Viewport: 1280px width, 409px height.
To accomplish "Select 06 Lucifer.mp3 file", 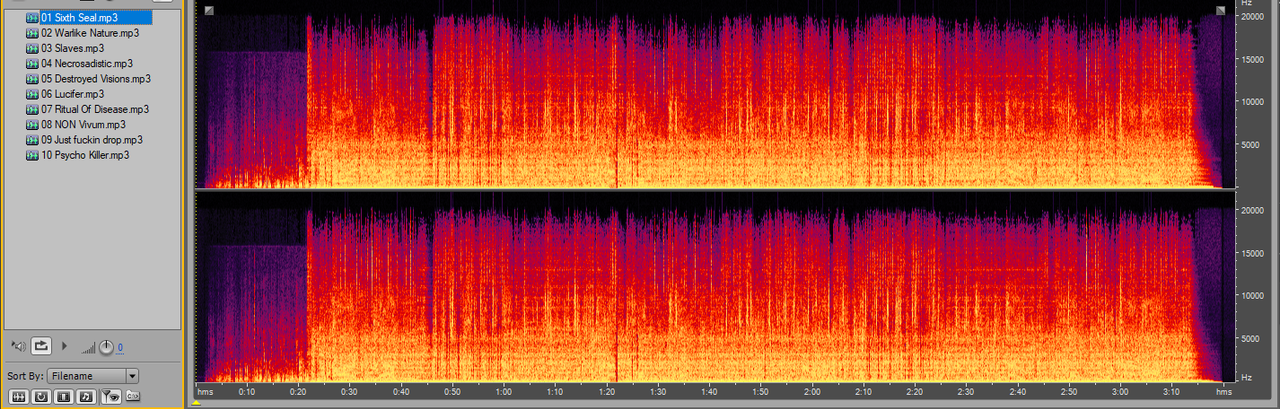I will click(65, 94).
